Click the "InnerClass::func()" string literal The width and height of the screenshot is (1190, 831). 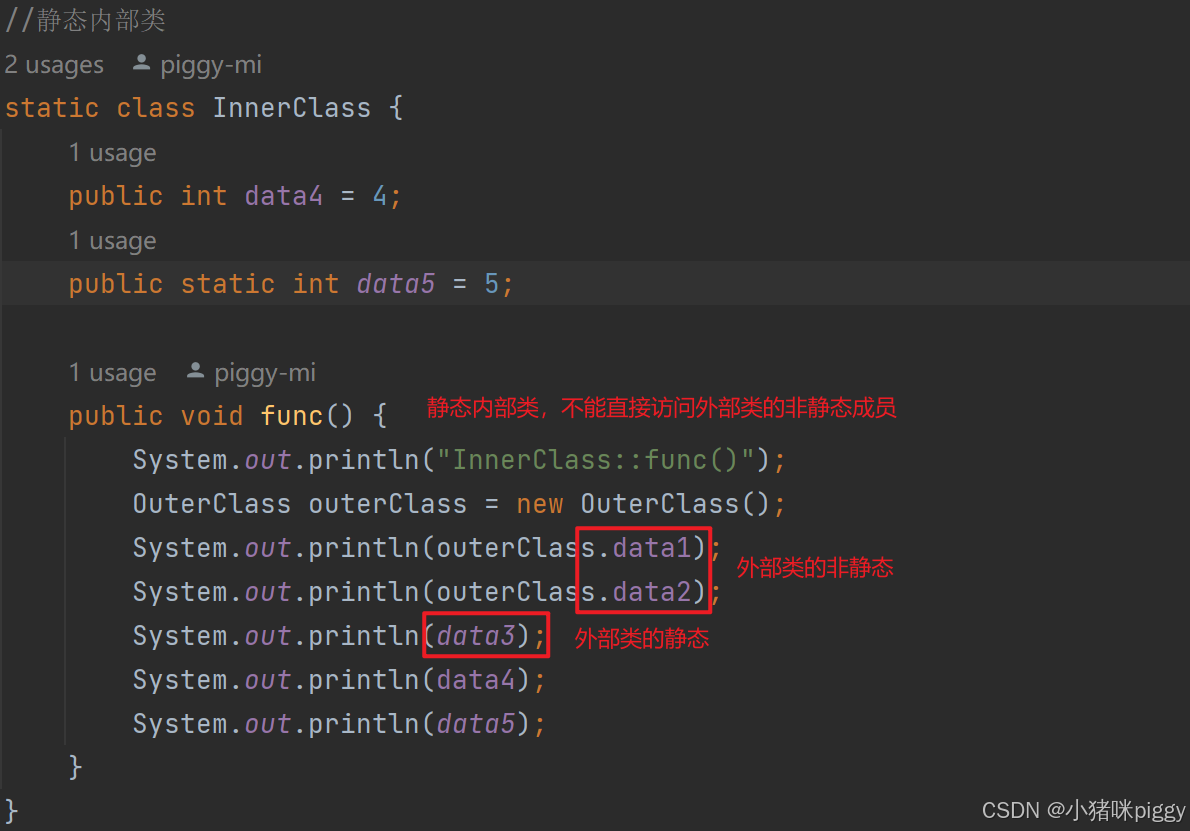click(596, 460)
